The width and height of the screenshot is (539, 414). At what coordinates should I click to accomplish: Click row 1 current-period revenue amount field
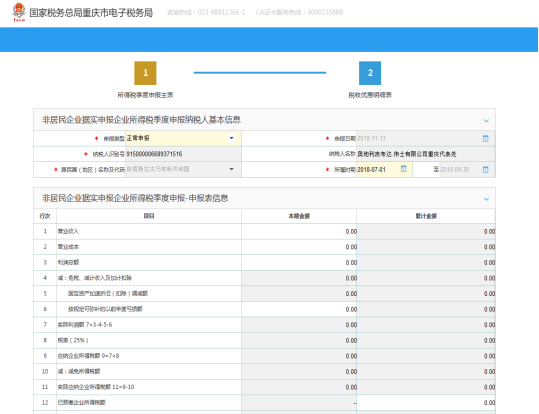point(299,231)
